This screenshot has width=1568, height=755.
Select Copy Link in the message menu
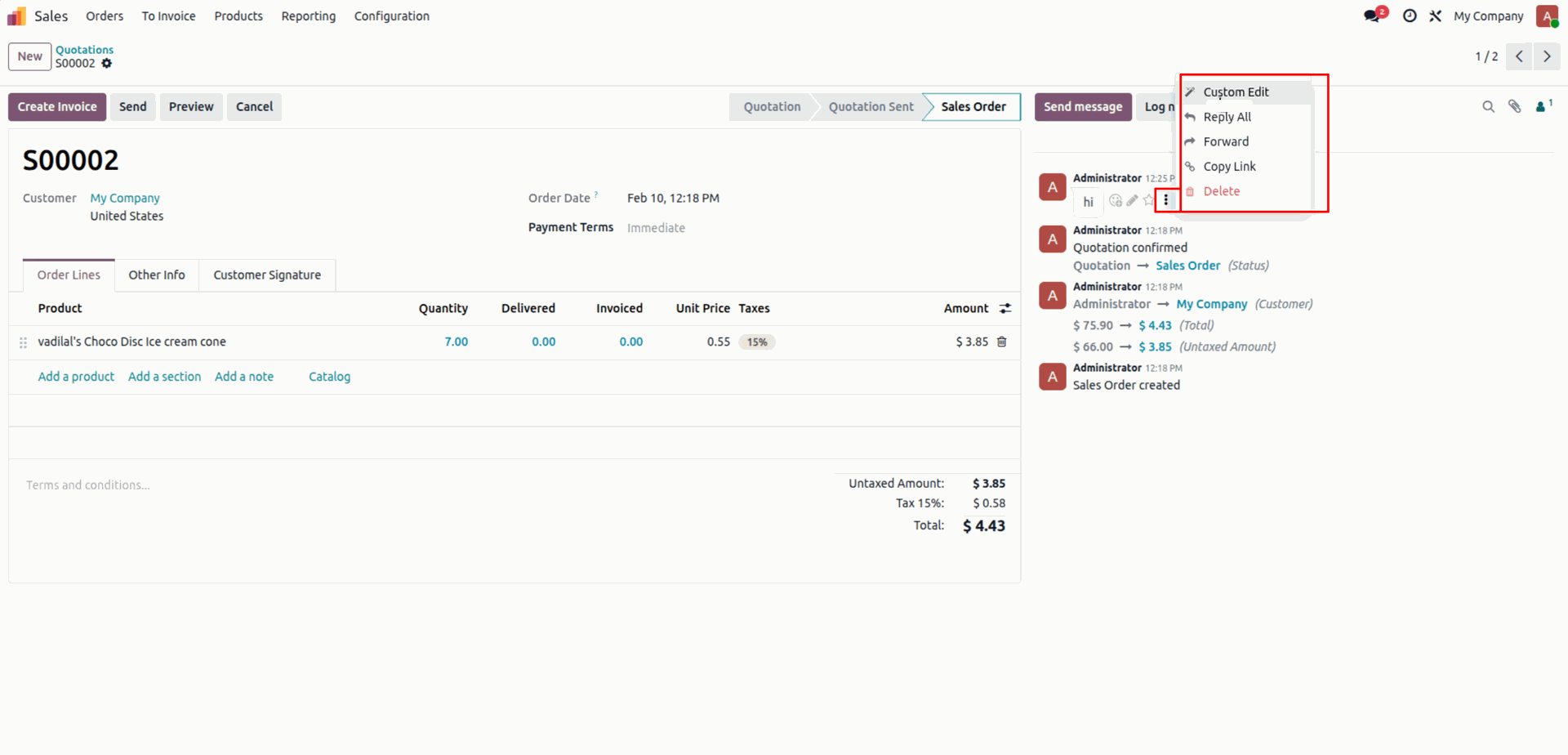tap(1246, 166)
